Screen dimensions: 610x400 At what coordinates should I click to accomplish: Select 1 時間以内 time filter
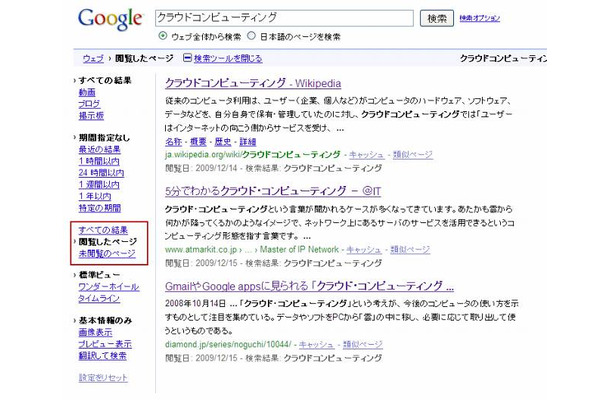point(99,161)
